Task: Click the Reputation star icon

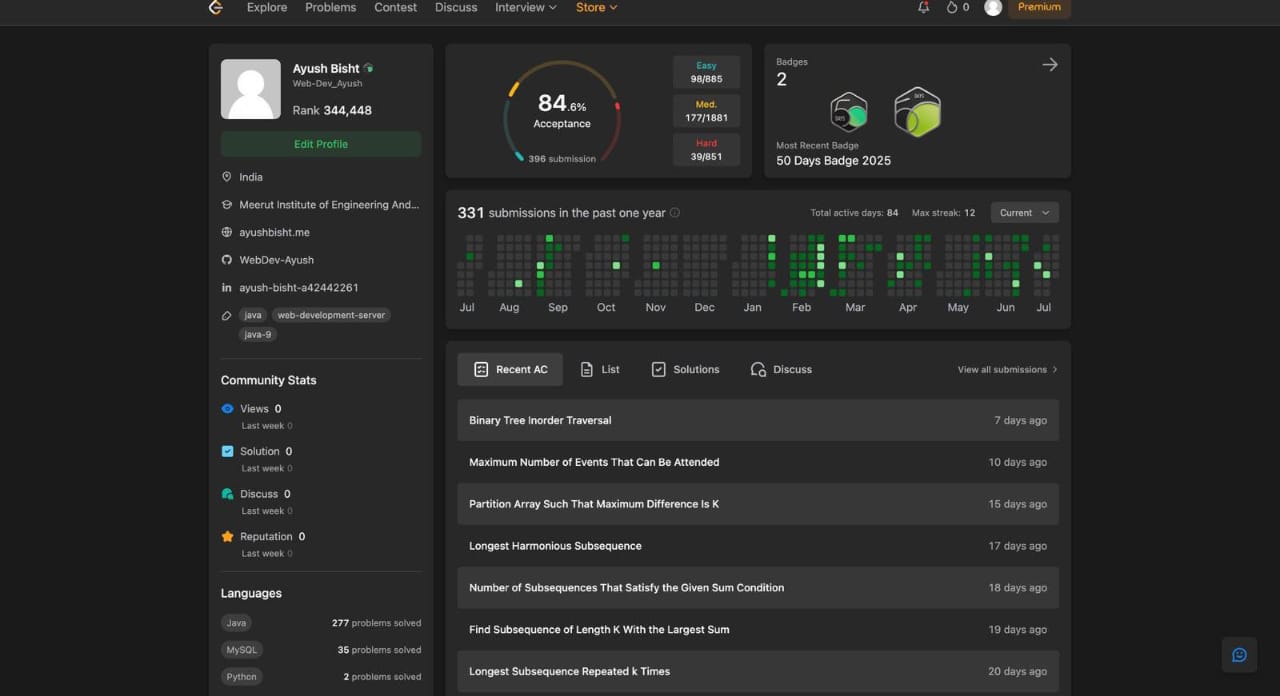Action: tap(227, 536)
